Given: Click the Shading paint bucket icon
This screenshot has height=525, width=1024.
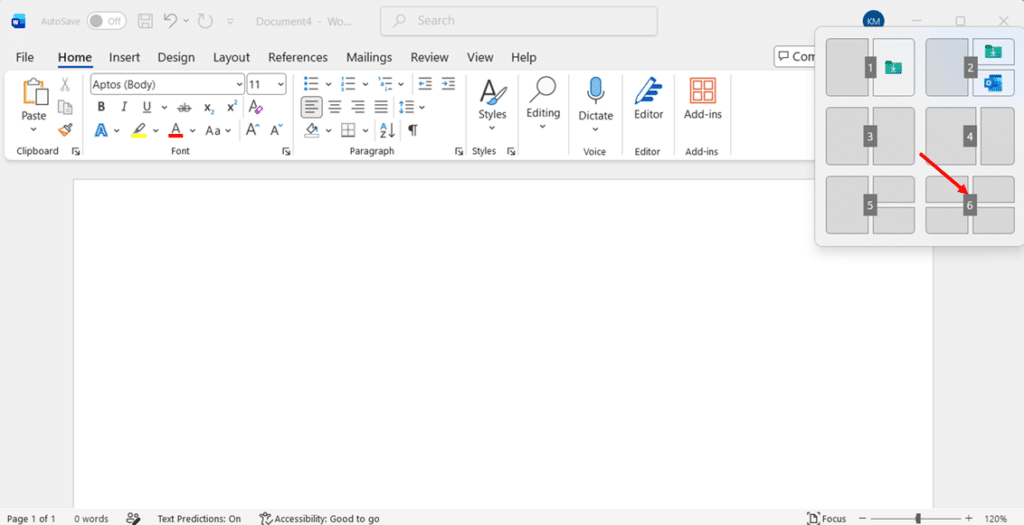Looking at the screenshot, I should pos(312,130).
